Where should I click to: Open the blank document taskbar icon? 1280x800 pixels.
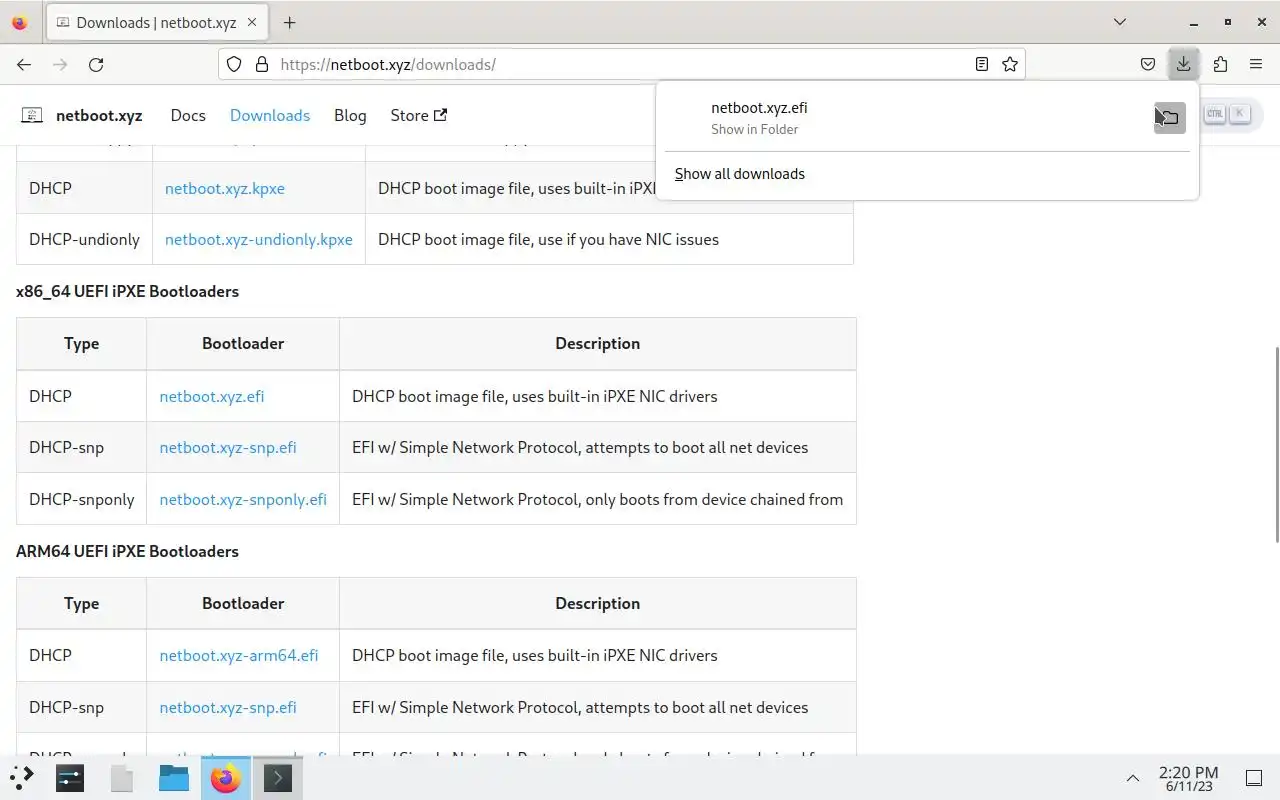pyautogui.click(x=122, y=777)
